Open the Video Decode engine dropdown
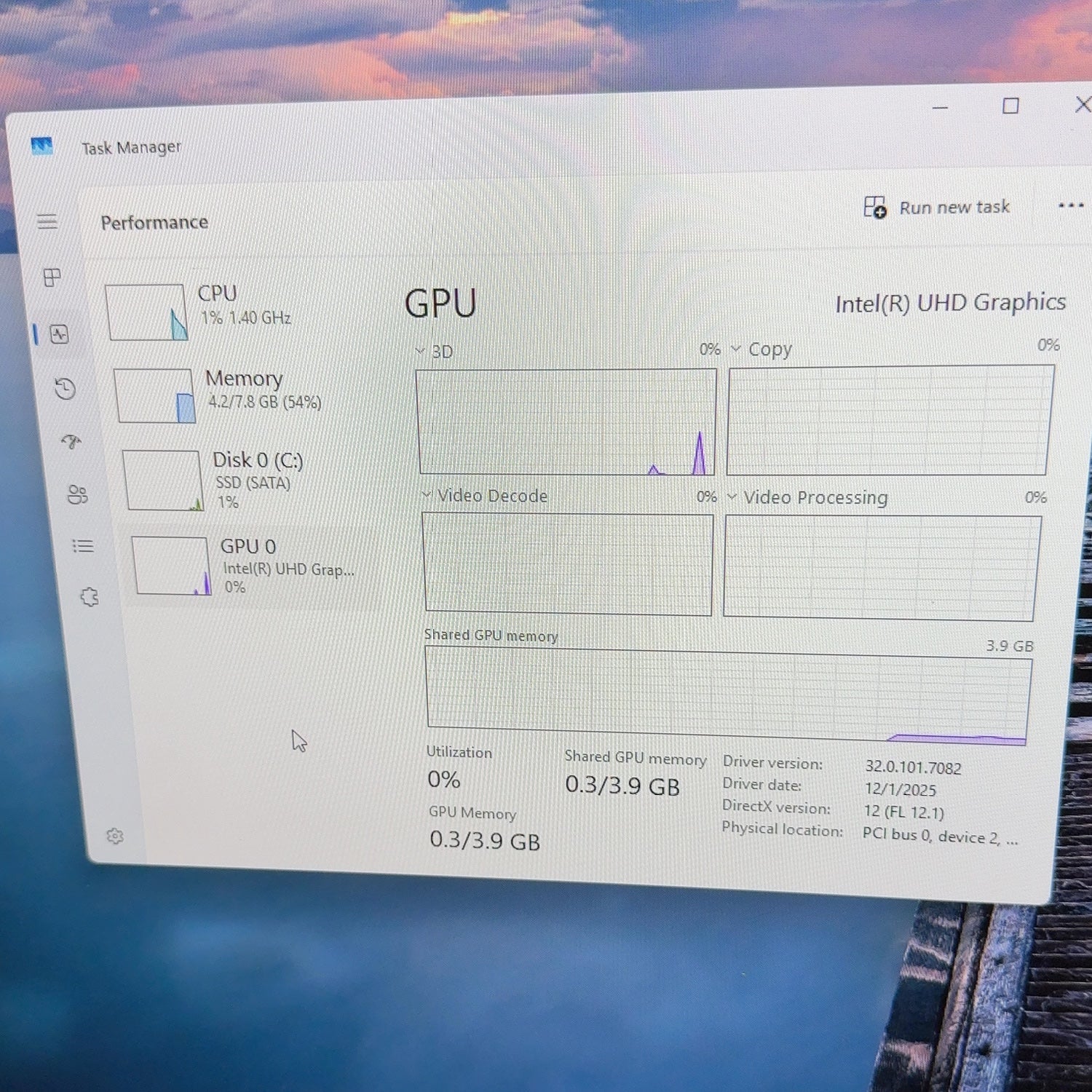1092x1092 pixels. 427,495
